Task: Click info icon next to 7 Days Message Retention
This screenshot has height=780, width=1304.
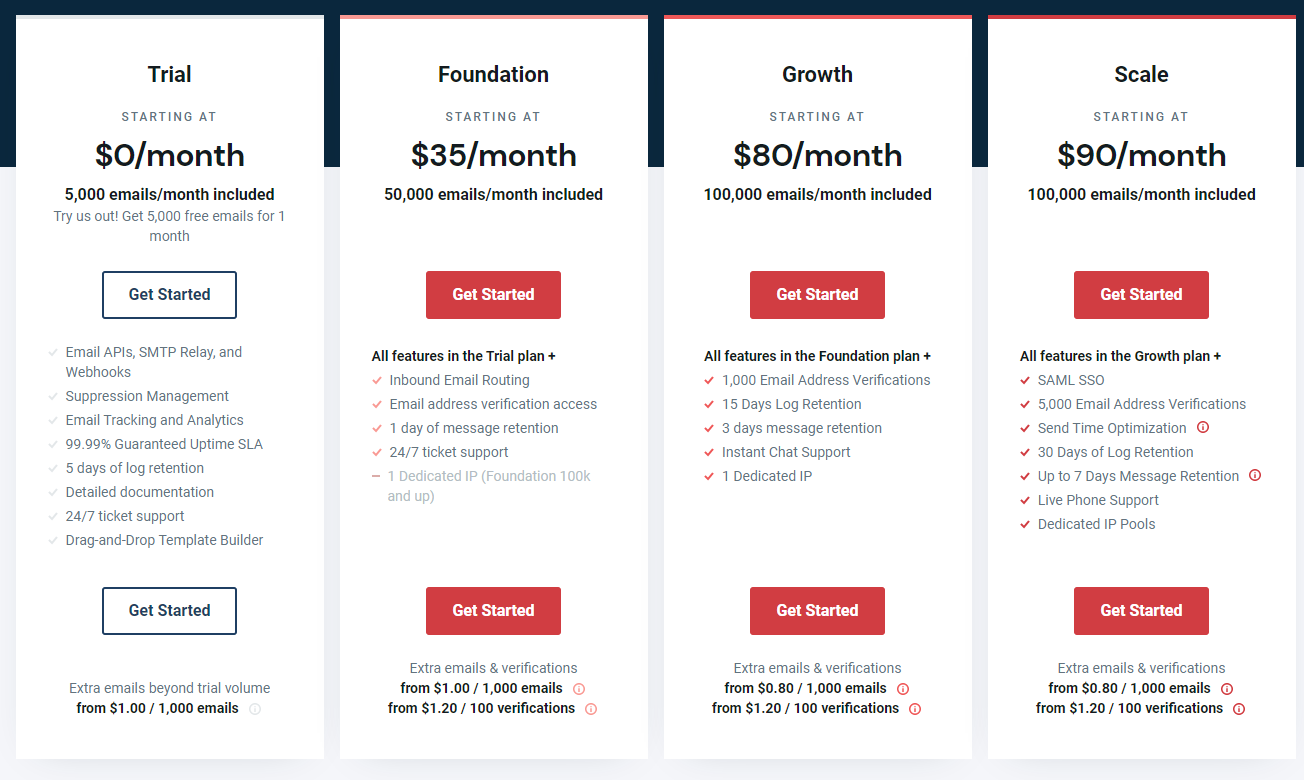Action: coord(1255,475)
